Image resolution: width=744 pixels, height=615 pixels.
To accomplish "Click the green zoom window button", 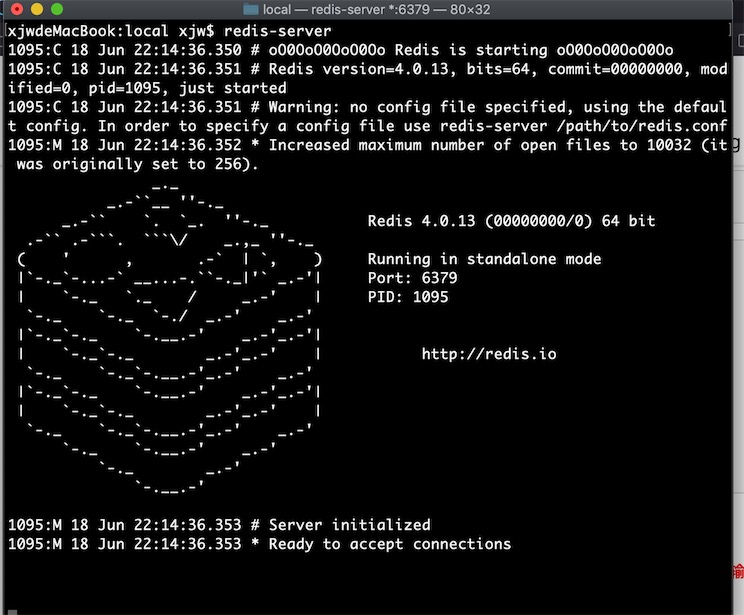I will [57, 9].
